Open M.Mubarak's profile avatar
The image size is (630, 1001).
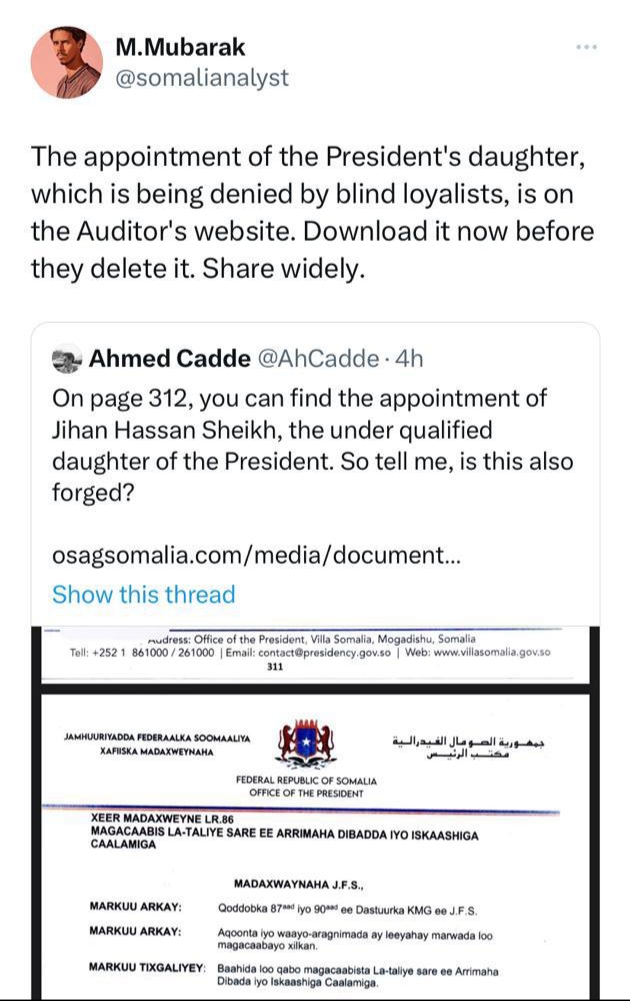click(66, 62)
